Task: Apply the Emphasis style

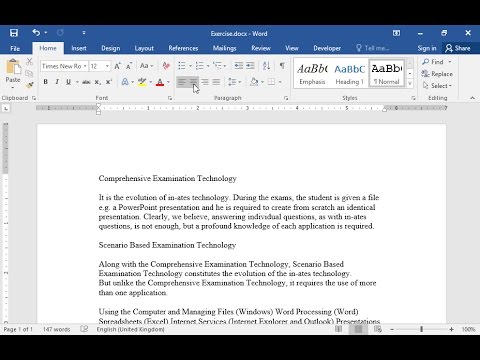Action: click(312, 74)
